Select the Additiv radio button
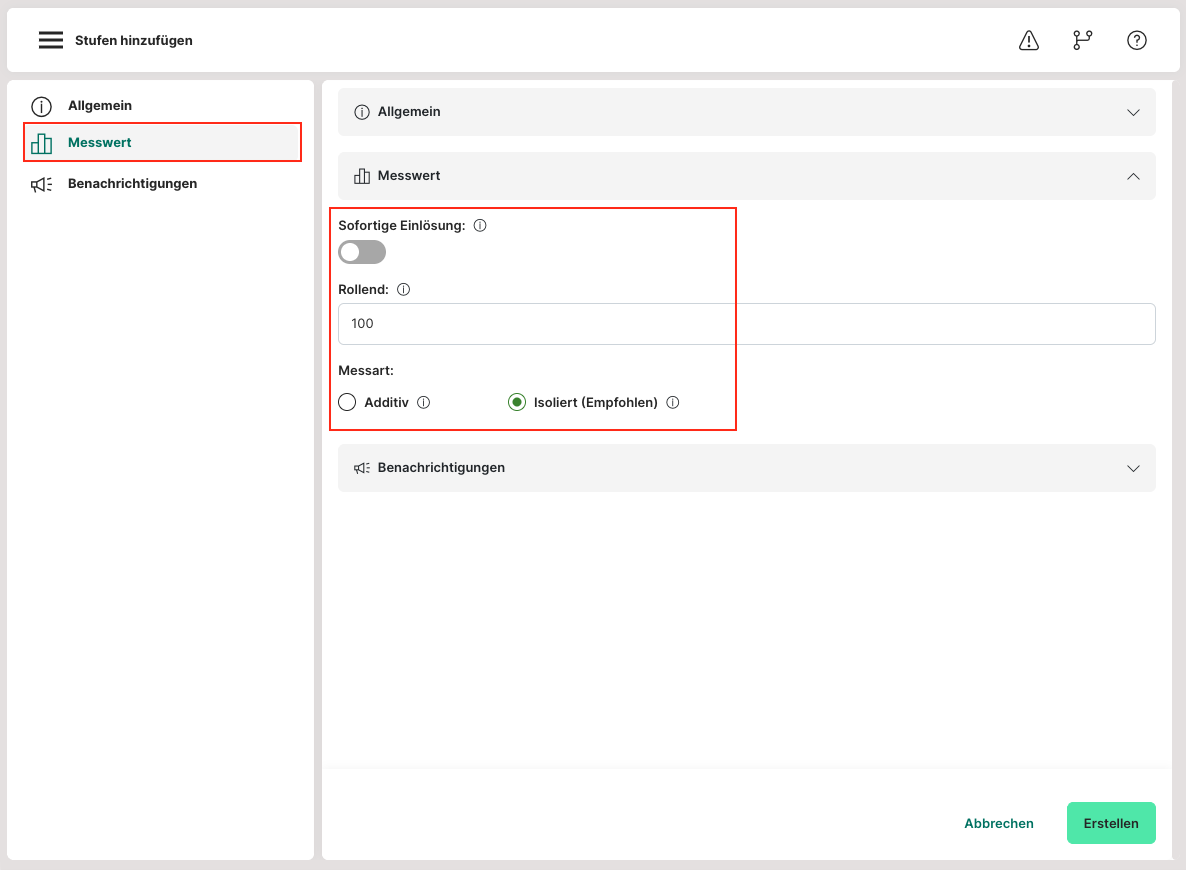This screenshot has width=1186, height=870. pos(348,403)
